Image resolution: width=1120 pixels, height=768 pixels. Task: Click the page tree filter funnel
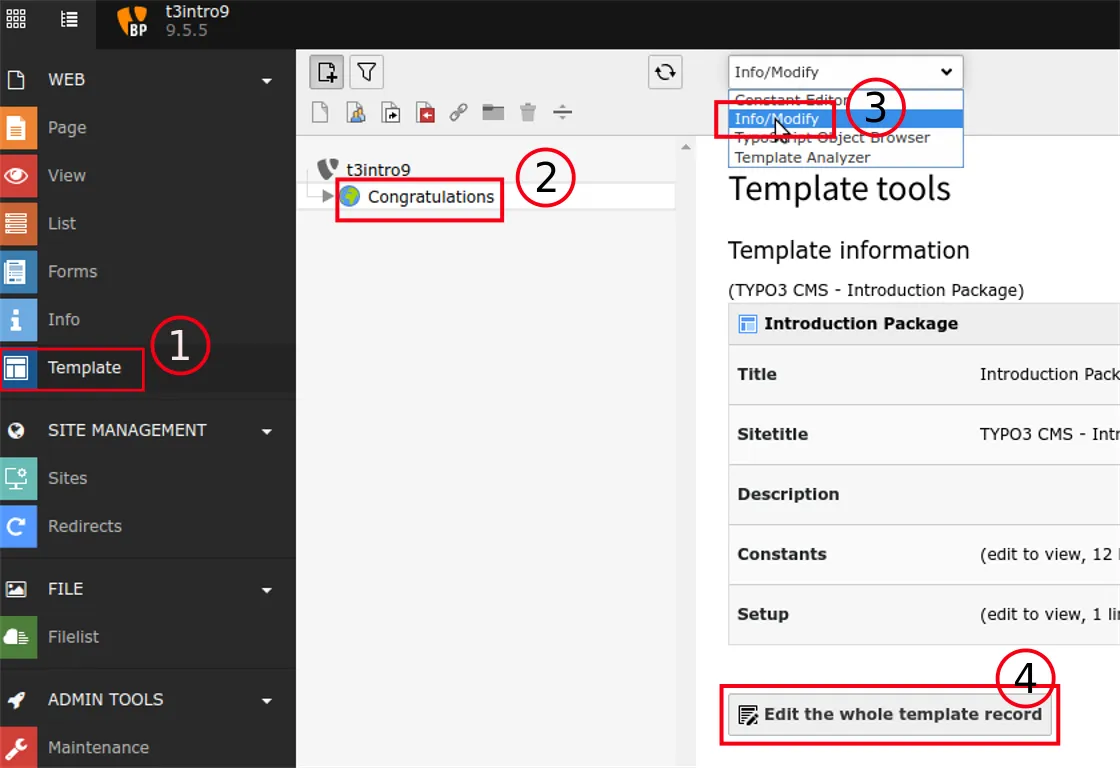(x=366, y=72)
